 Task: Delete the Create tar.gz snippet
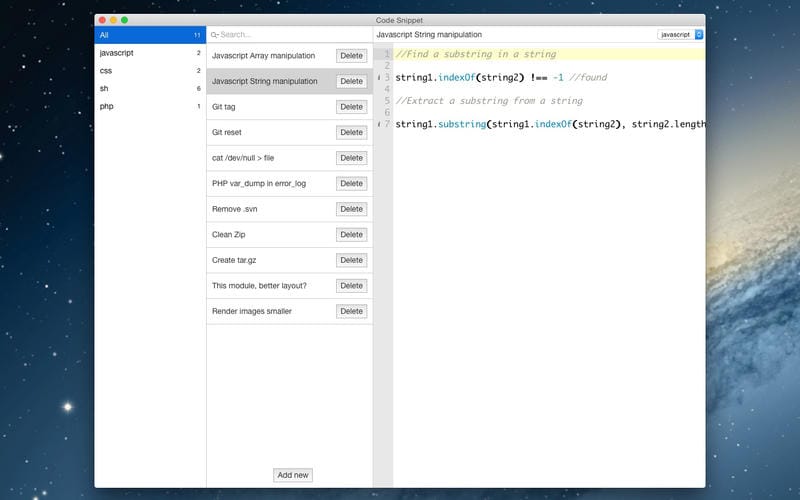(352, 260)
